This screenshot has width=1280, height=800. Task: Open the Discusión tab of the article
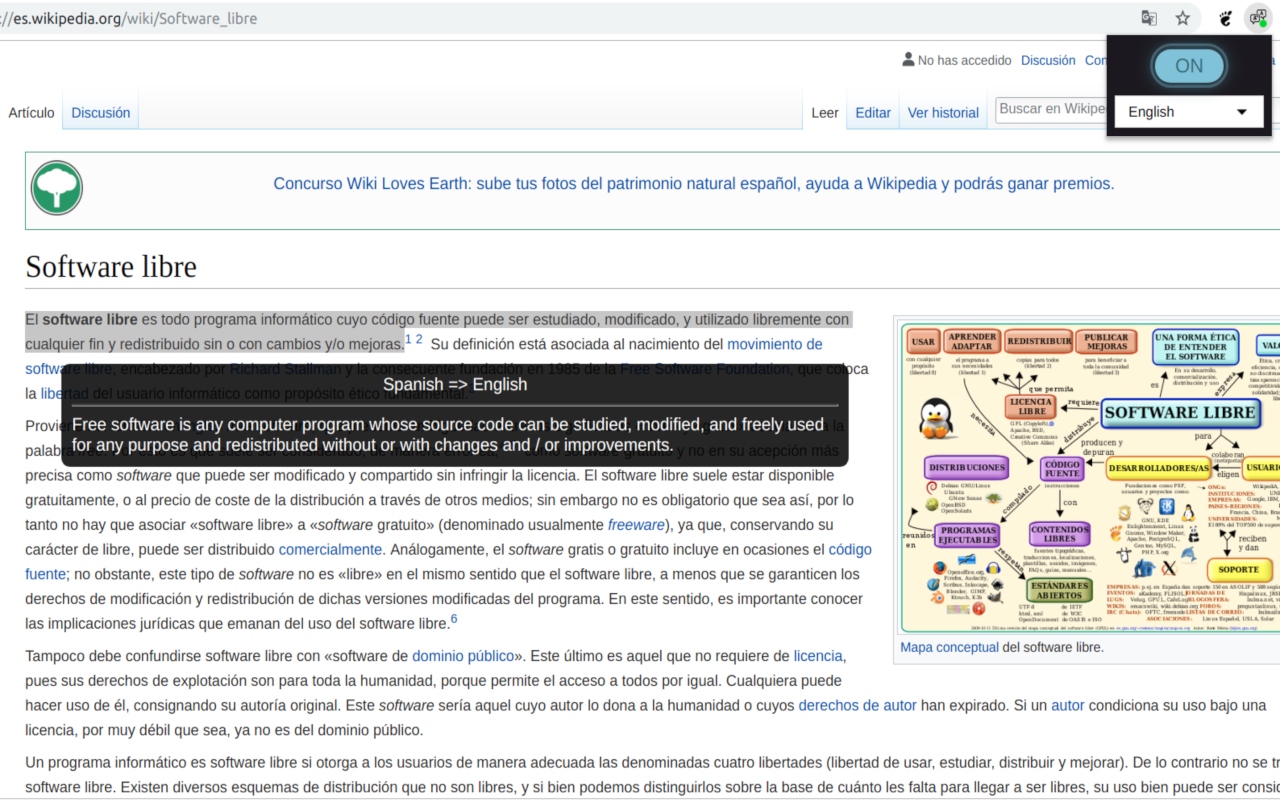point(100,113)
